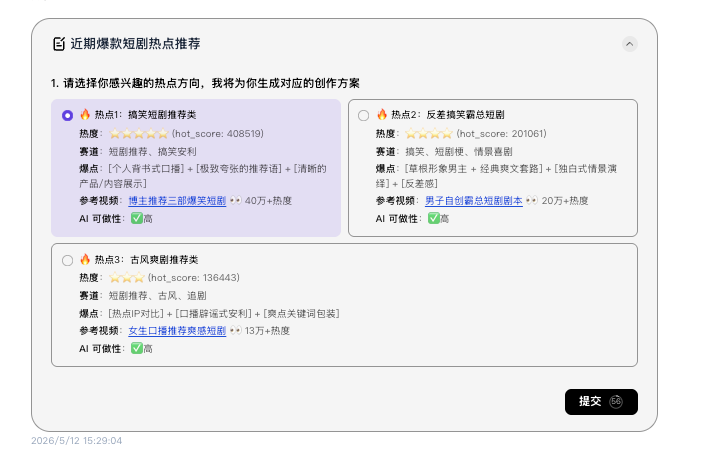
Task: Click the five-star heat rating of 热点1
Action: point(139,133)
